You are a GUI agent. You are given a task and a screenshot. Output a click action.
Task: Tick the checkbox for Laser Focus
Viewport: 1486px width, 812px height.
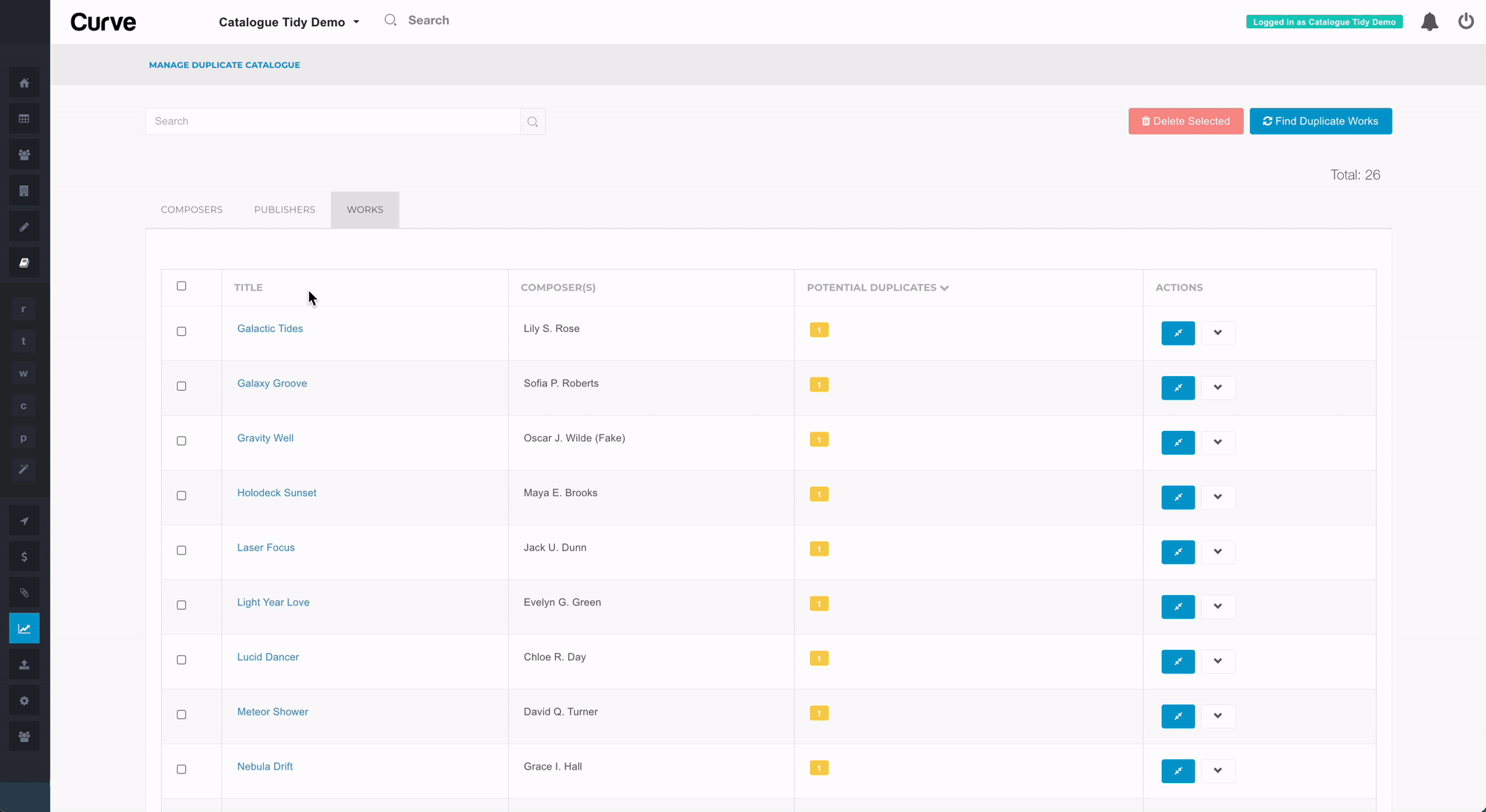[x=181, y=550]
